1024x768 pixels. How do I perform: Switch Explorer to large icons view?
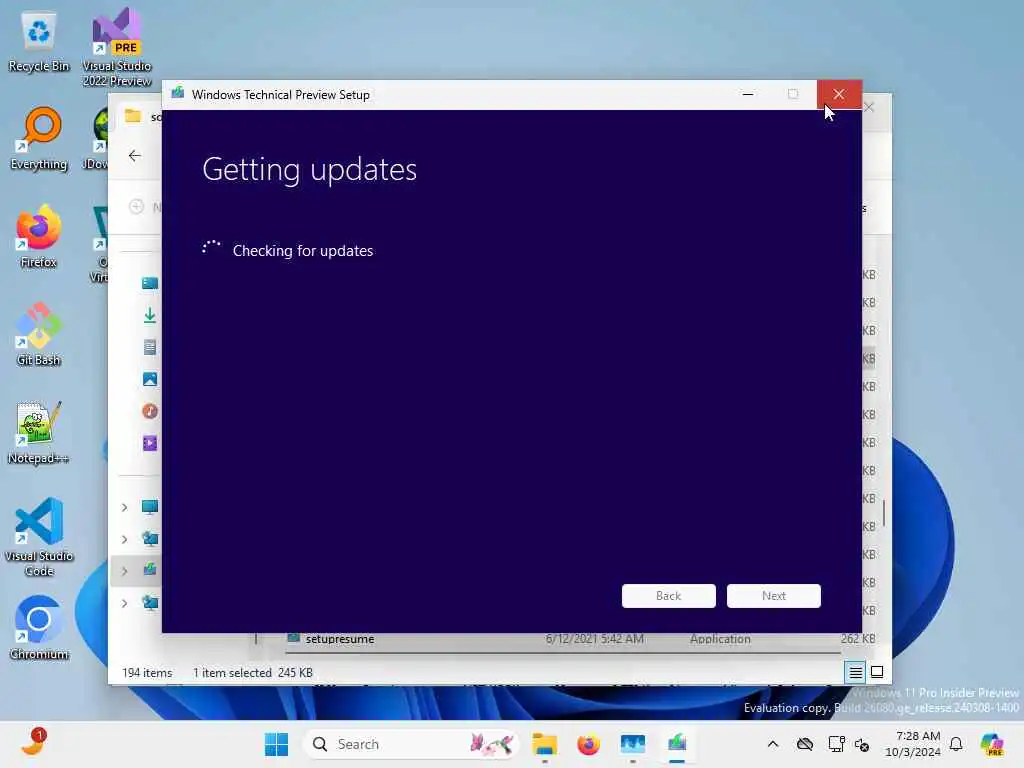pyautogui.click(x=877, y=672)
